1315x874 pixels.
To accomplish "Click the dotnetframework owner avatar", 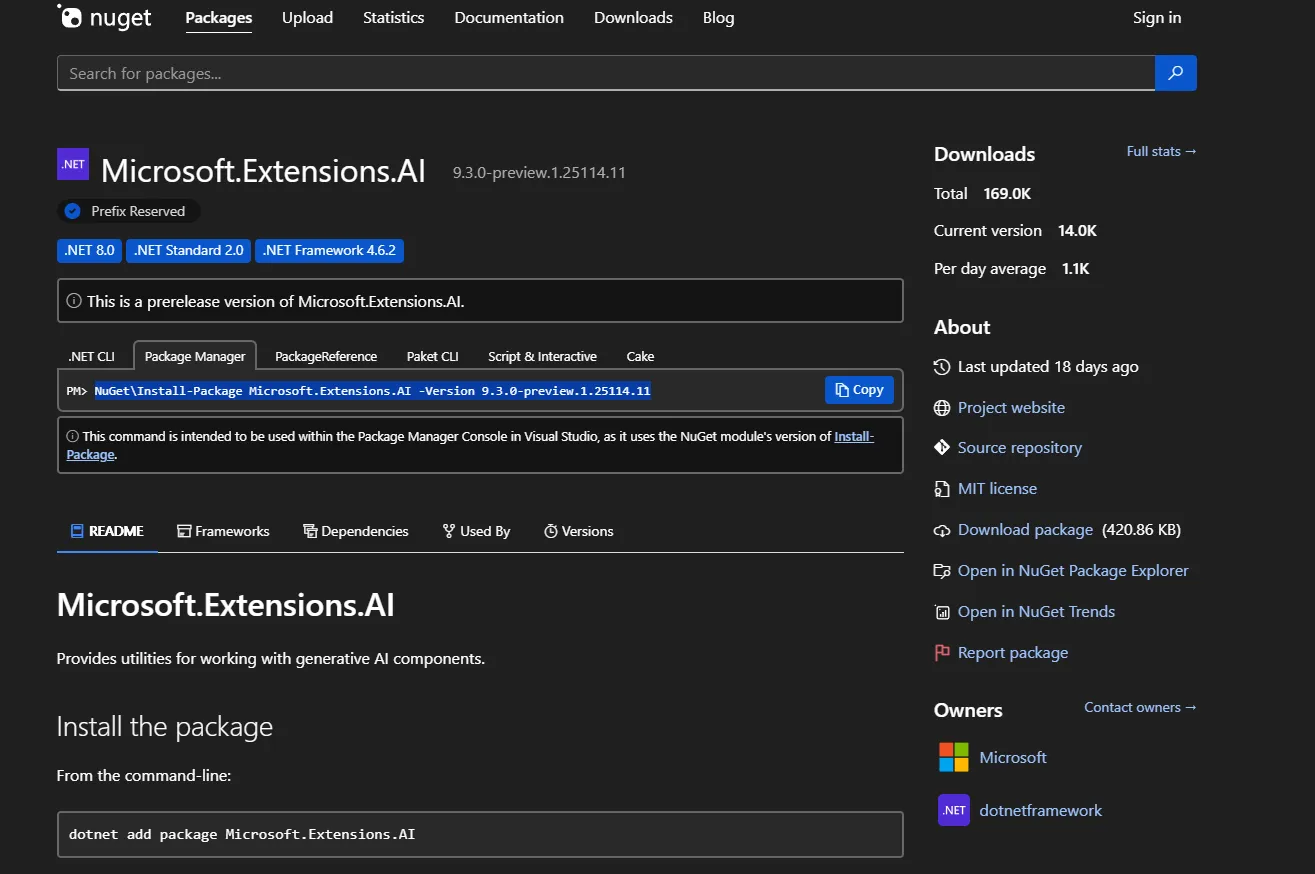I will (954, 810).
